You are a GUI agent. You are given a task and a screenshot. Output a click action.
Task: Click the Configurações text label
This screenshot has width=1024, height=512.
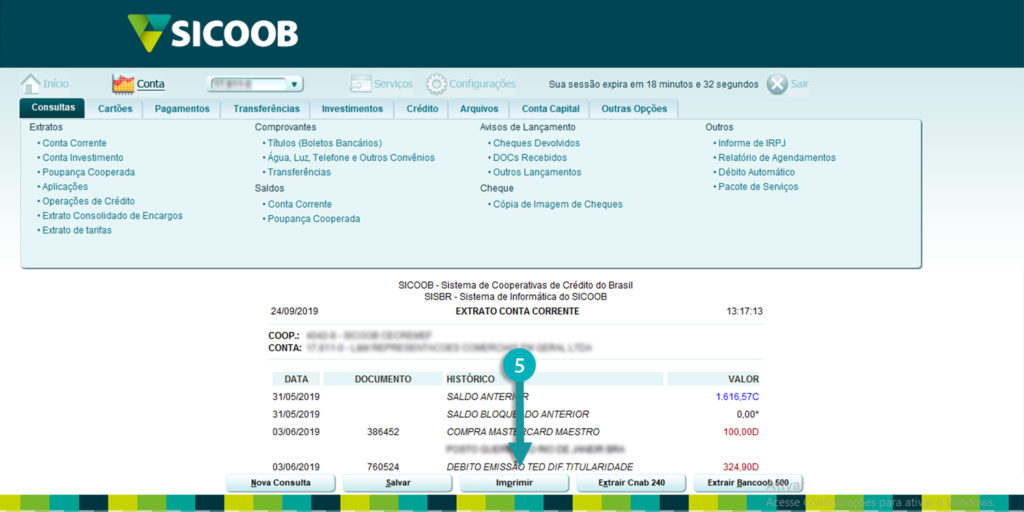pyautogui.click(x=483, y=84)
